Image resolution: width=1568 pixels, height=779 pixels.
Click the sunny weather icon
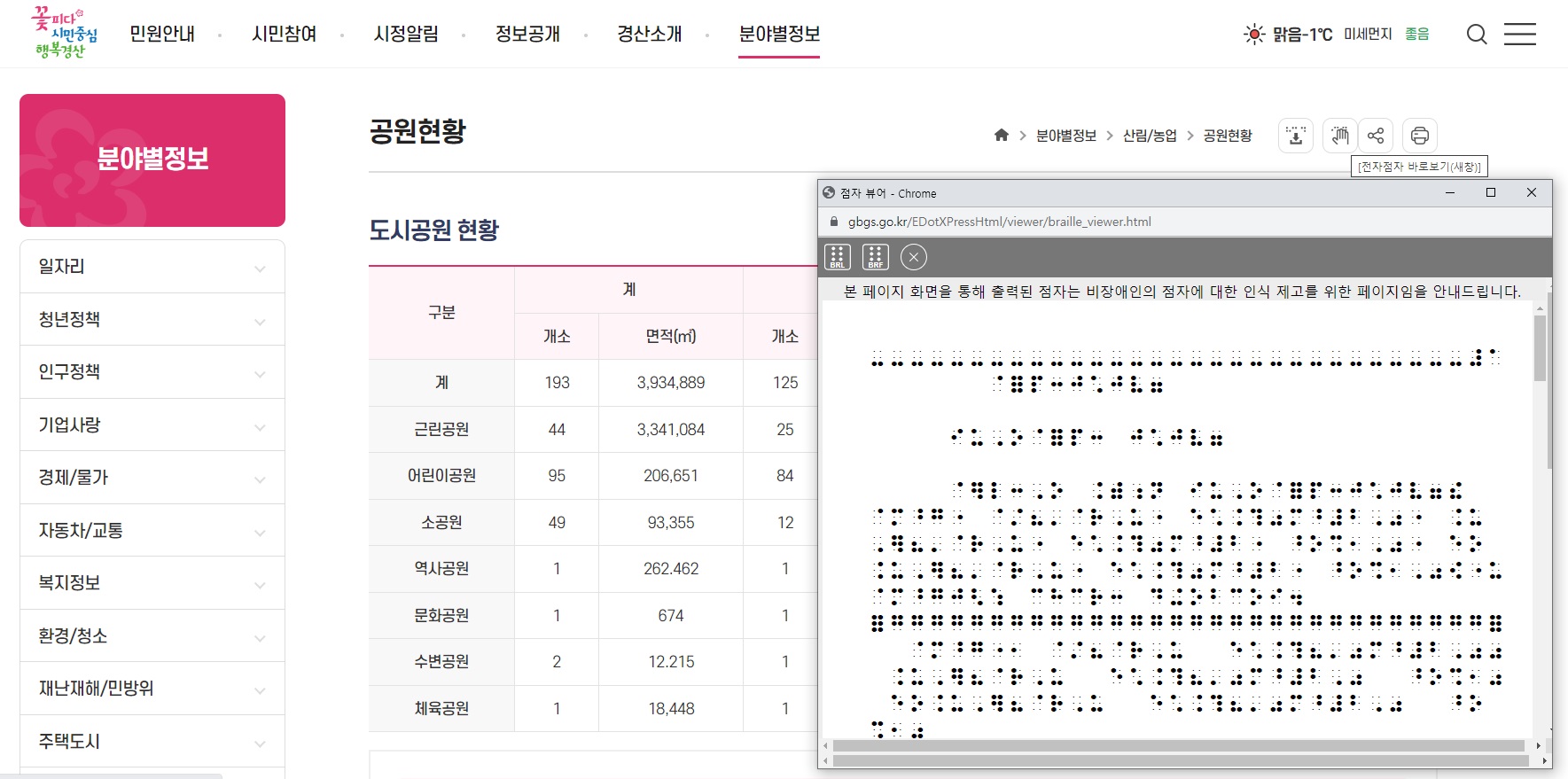click(x=1254, y=35)
